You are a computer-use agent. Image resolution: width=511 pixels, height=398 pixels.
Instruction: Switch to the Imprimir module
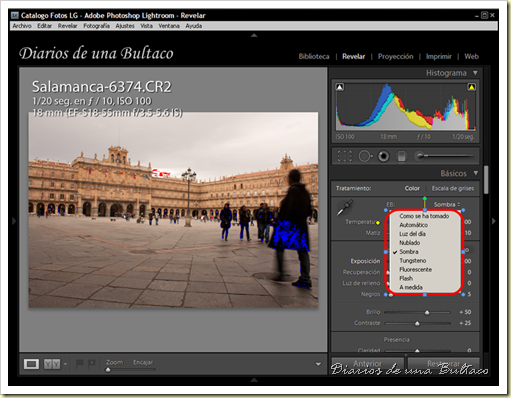tap(438, 56)
